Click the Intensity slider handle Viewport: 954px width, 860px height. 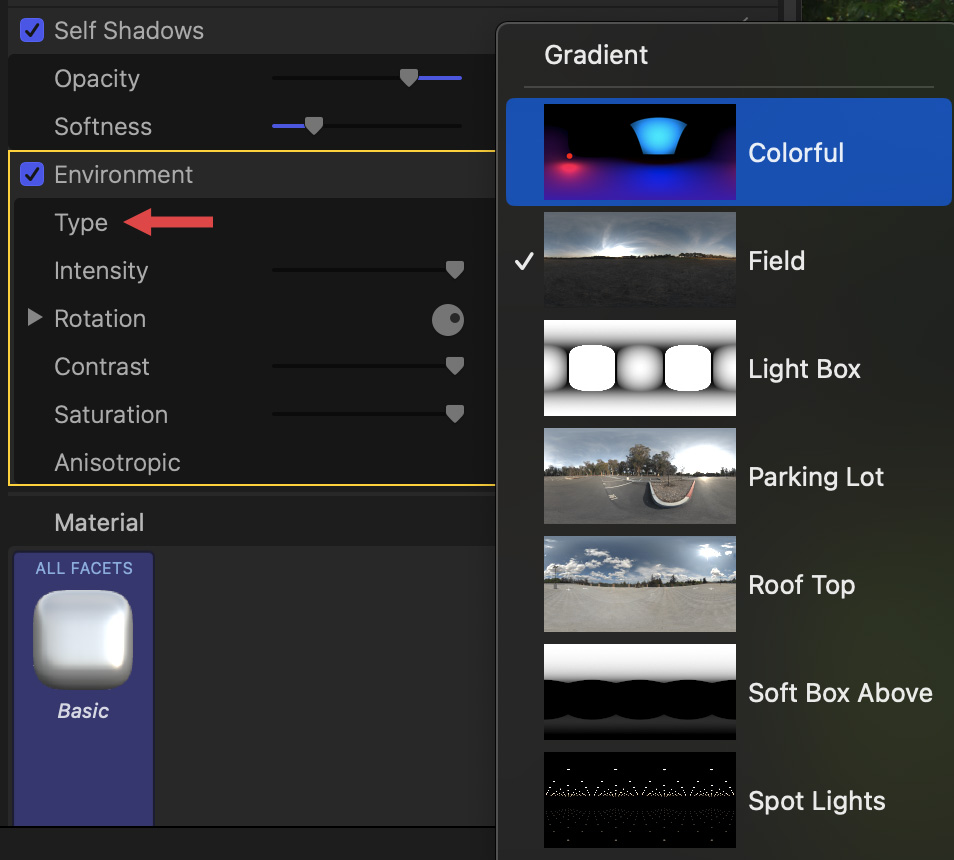(454, 270)
